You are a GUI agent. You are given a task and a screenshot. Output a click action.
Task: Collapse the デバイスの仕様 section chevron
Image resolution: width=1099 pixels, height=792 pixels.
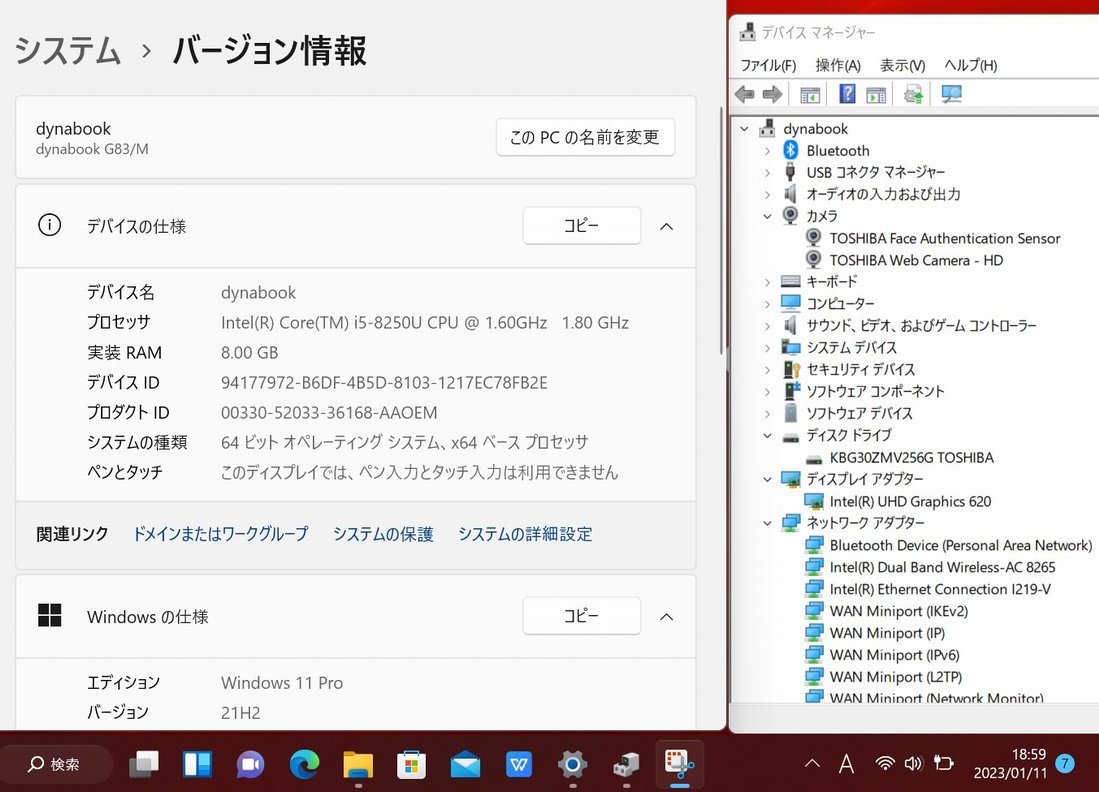(x=667, y=226)
